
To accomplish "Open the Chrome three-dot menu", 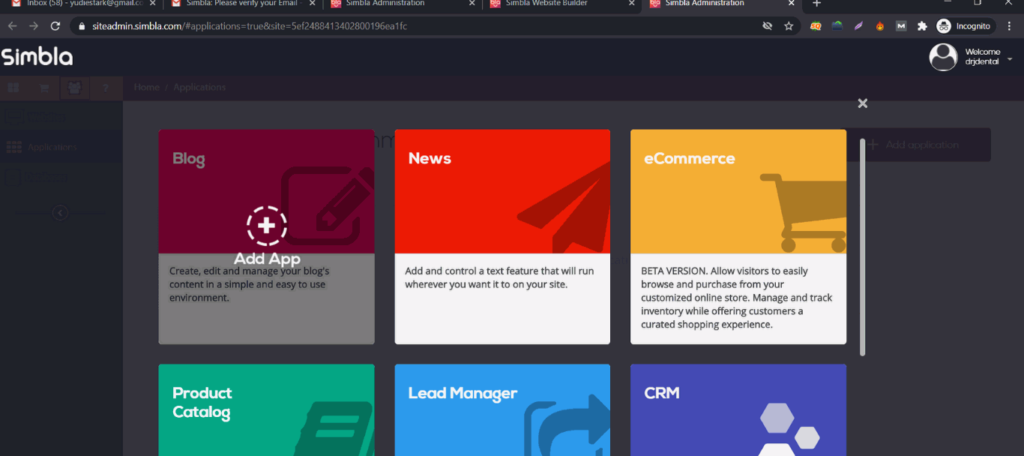I will pyautogui.click(x=1010, y=26).
